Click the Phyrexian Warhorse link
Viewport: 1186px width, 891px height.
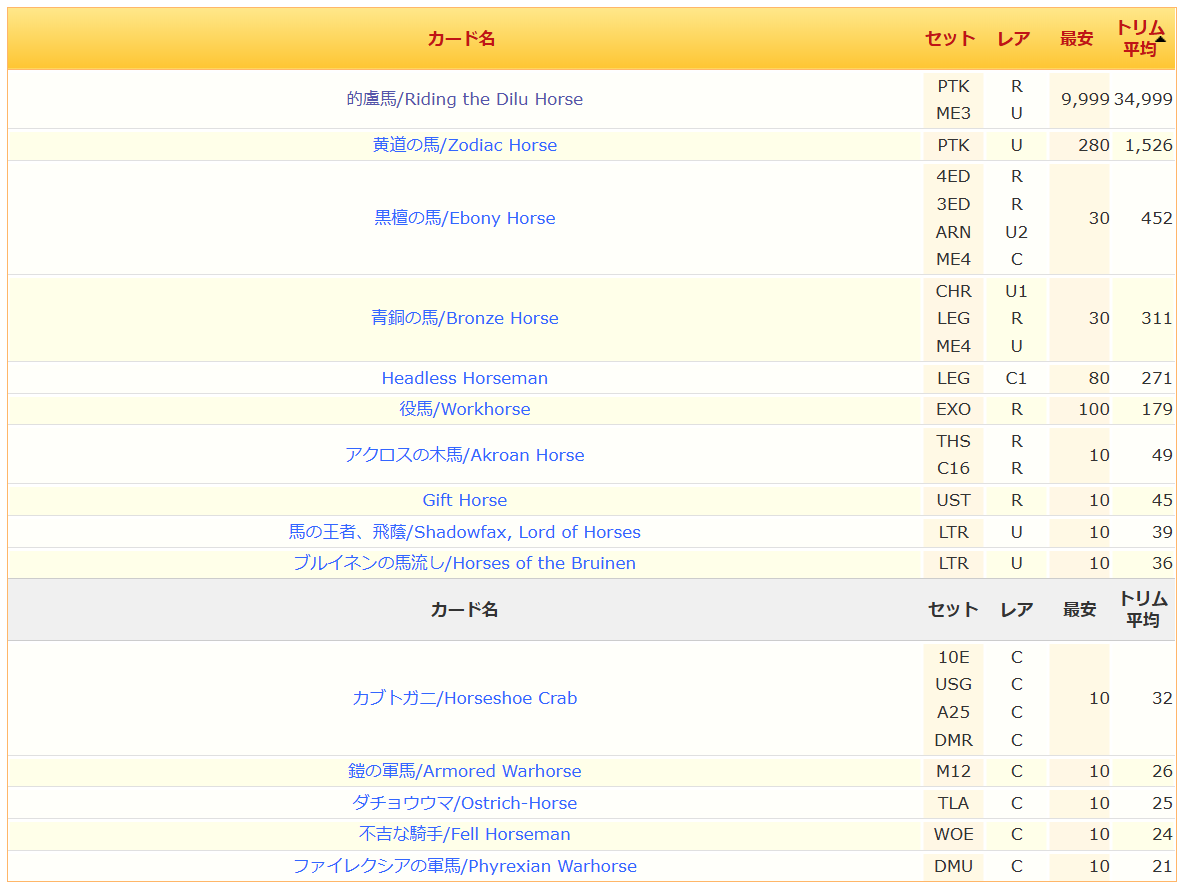click(x=464, y=866)
